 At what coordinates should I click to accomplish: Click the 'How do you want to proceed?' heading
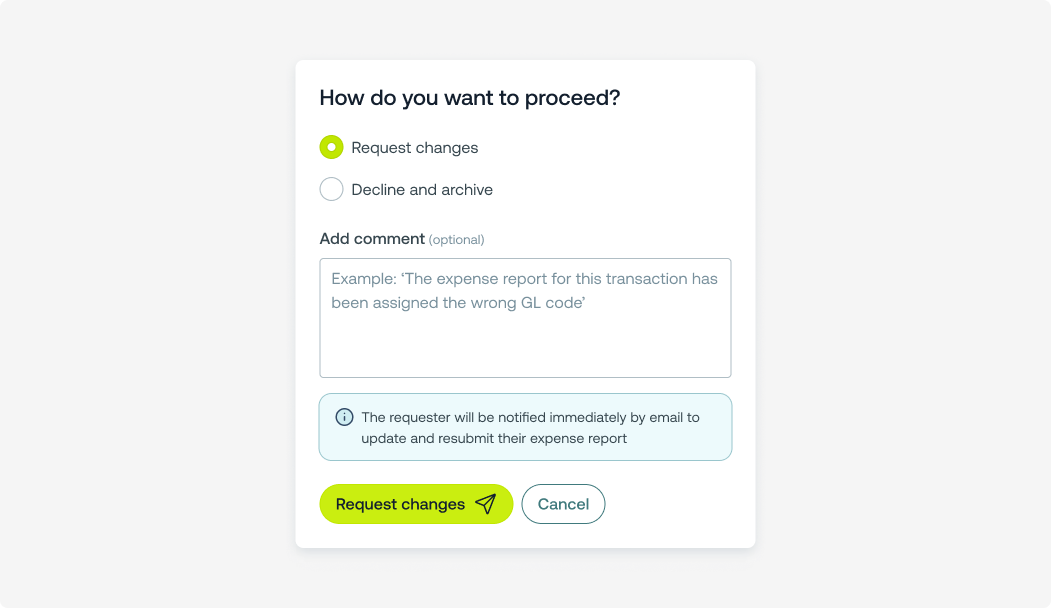[470, 98]
